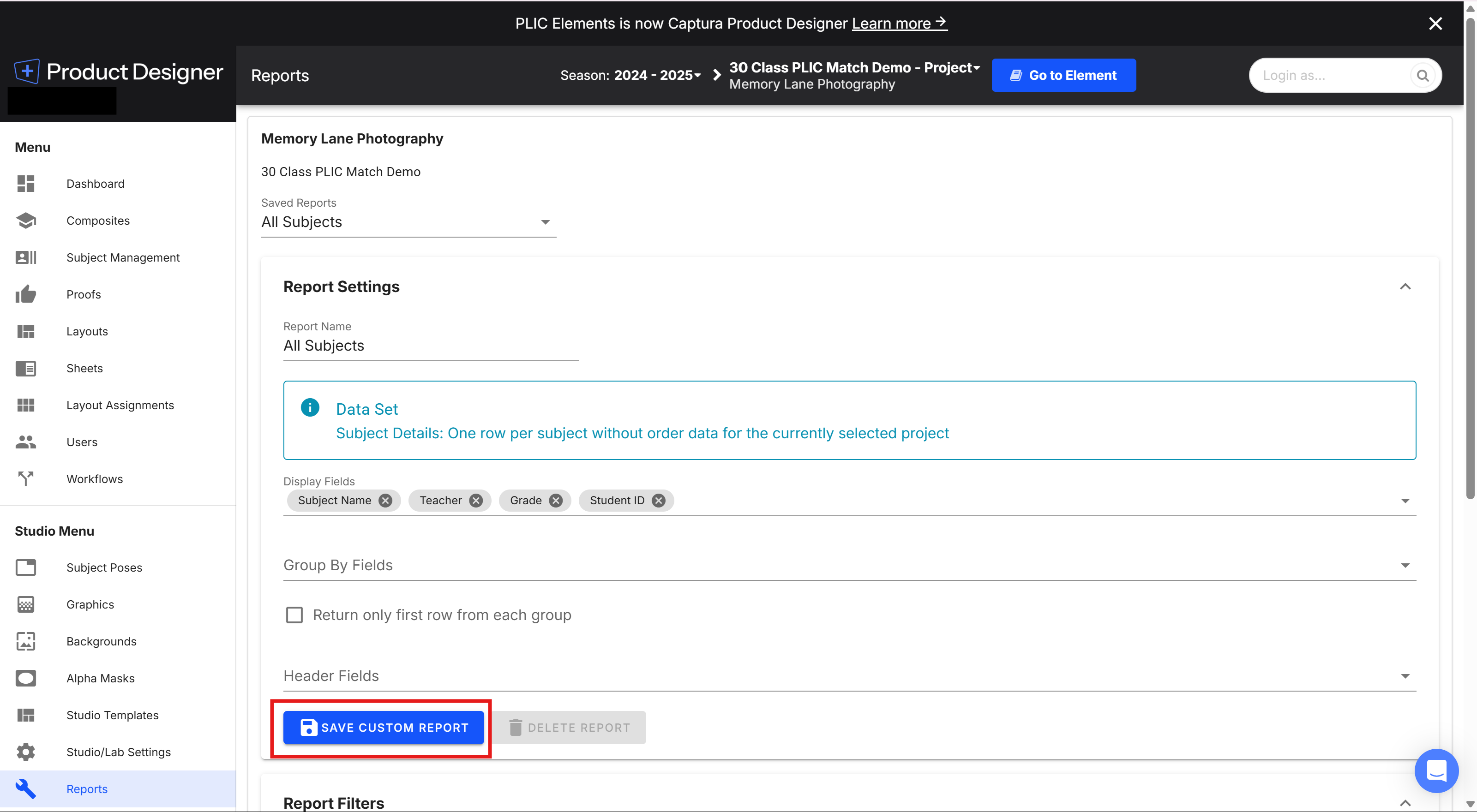This screenshot has width=1477, height=812.
Task: Dismiss the announcement banner
Action: pyautogui.click(x=1435, y=24)
